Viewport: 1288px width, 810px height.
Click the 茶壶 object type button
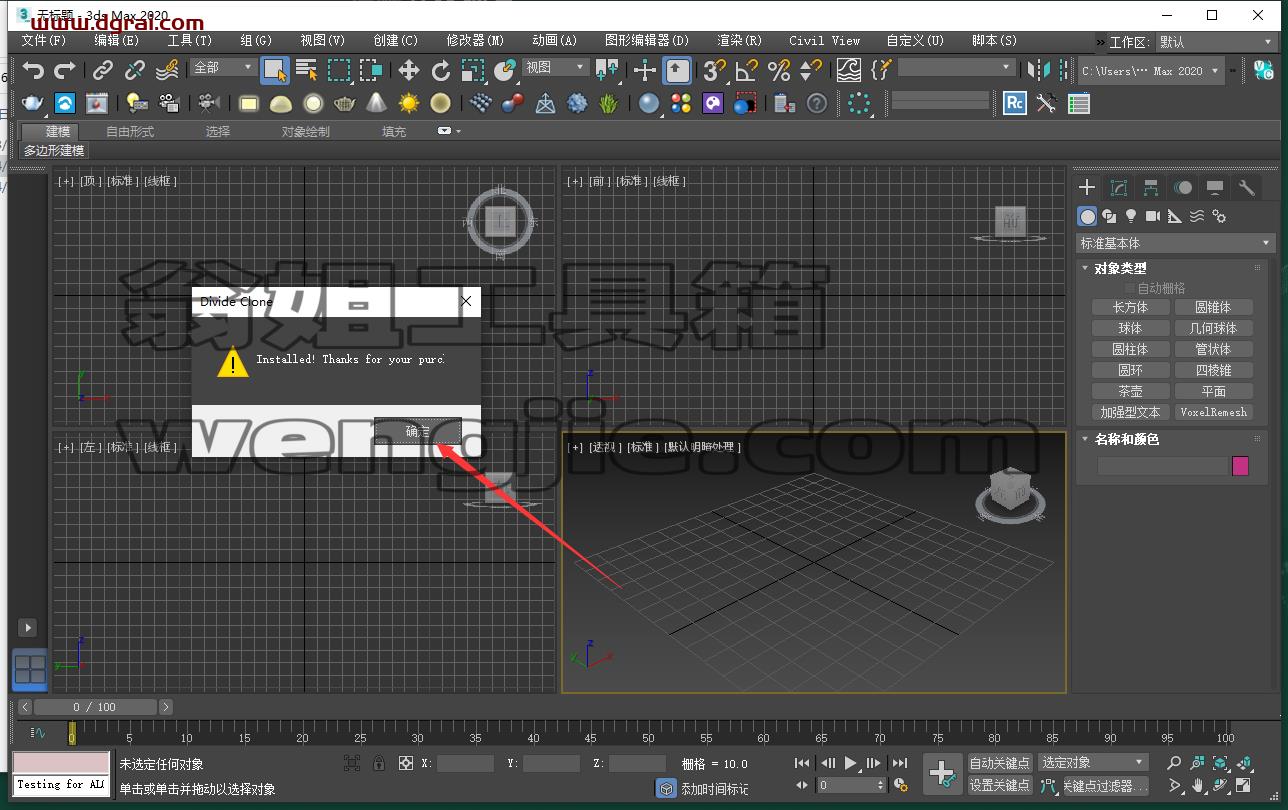point(1130,391)
